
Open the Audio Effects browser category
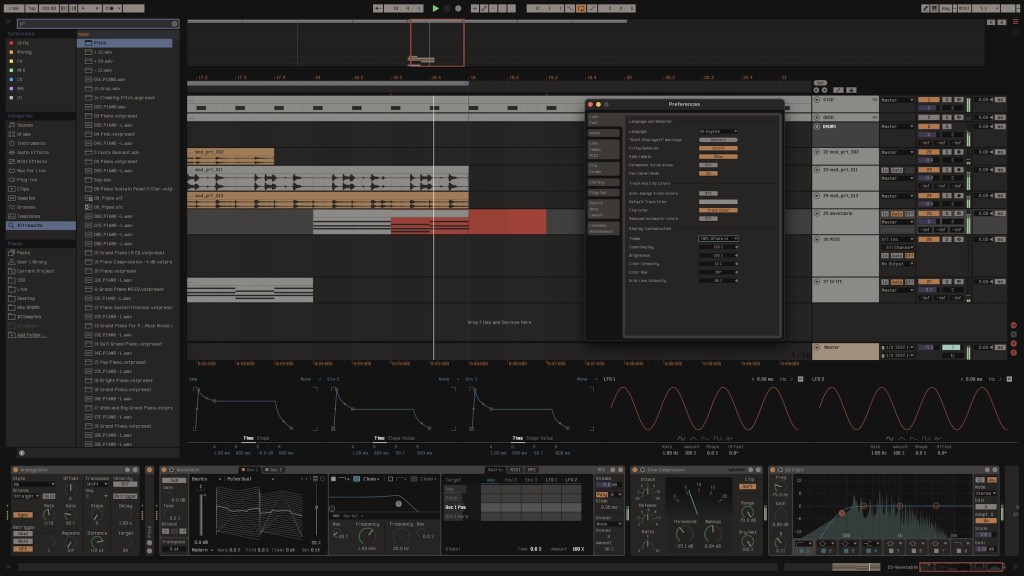click(32, 151)
